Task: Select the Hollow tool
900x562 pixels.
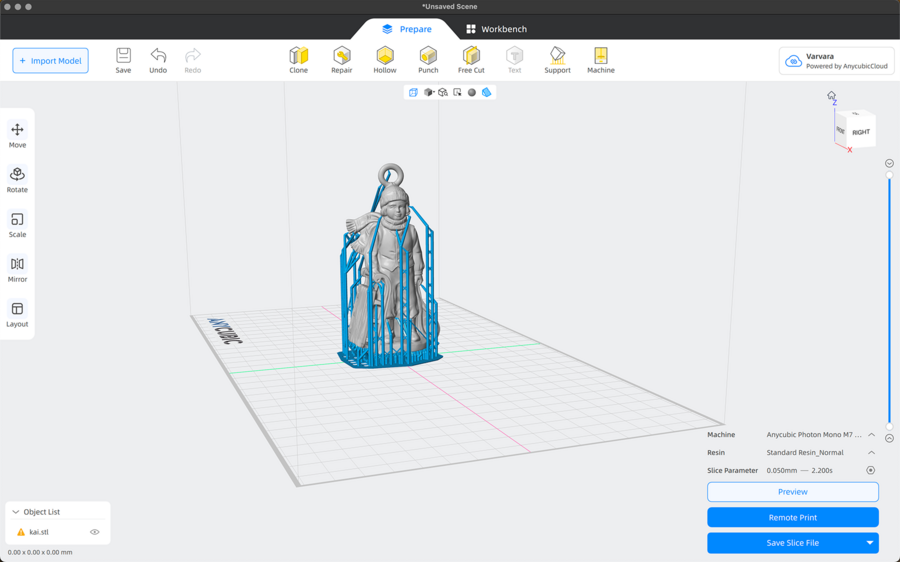Action: [x=385, y=59]
